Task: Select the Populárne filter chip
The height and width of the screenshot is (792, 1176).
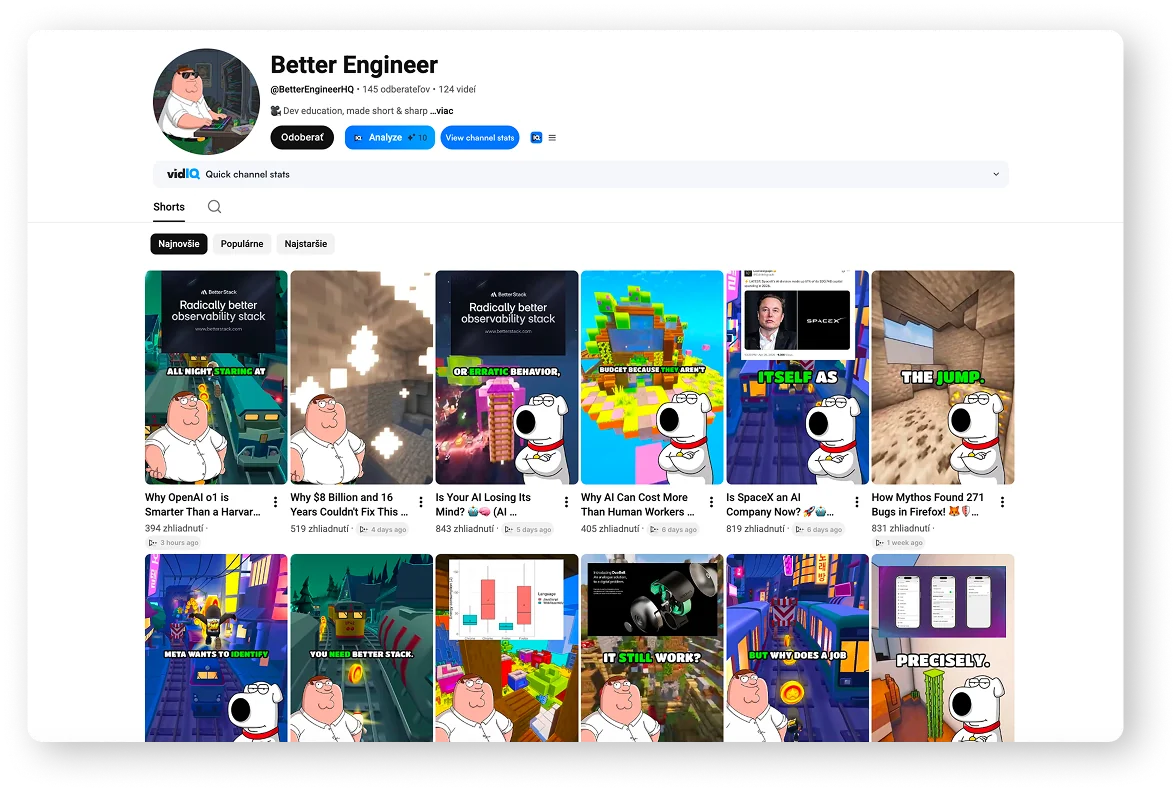Action: 242,244
